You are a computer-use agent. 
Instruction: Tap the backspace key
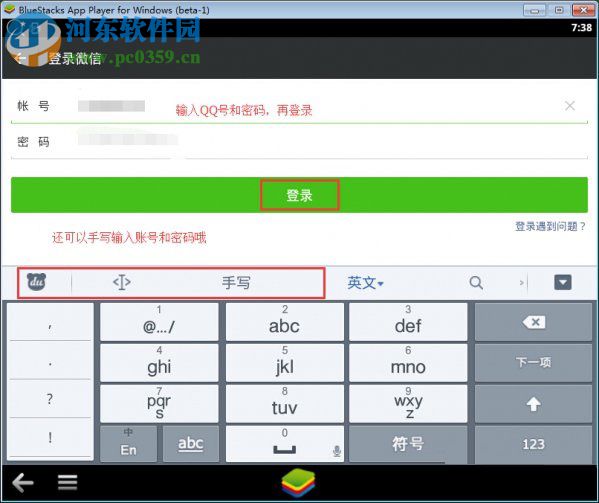coord(533,322)
